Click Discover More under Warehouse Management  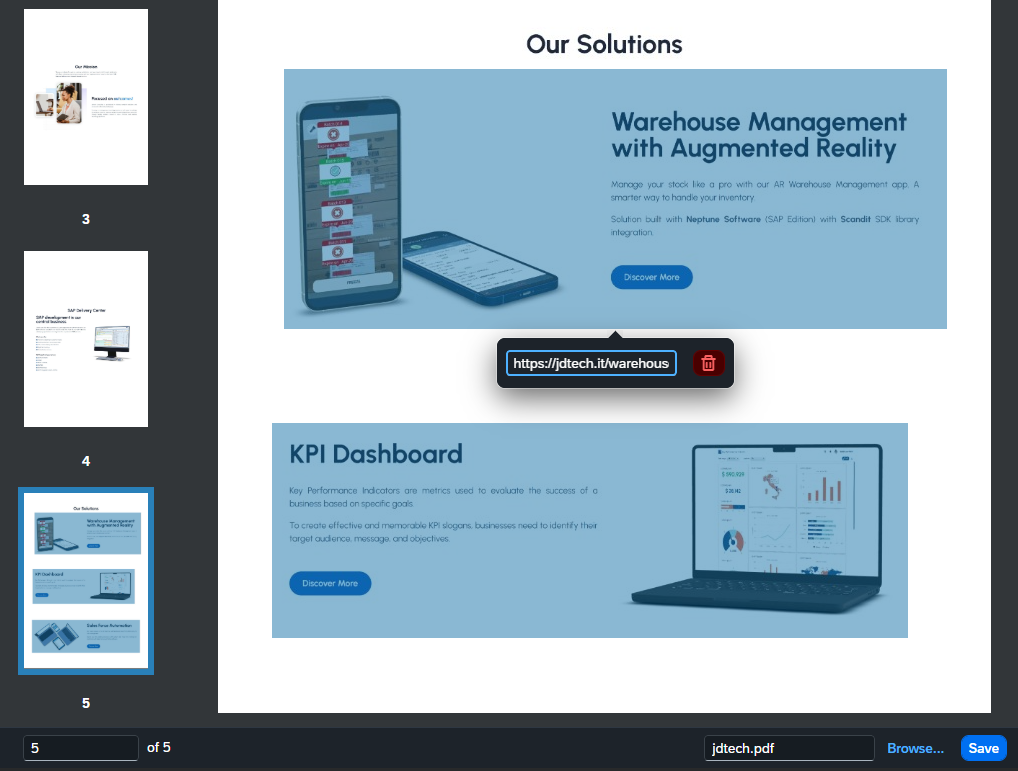tap(651, 277)
